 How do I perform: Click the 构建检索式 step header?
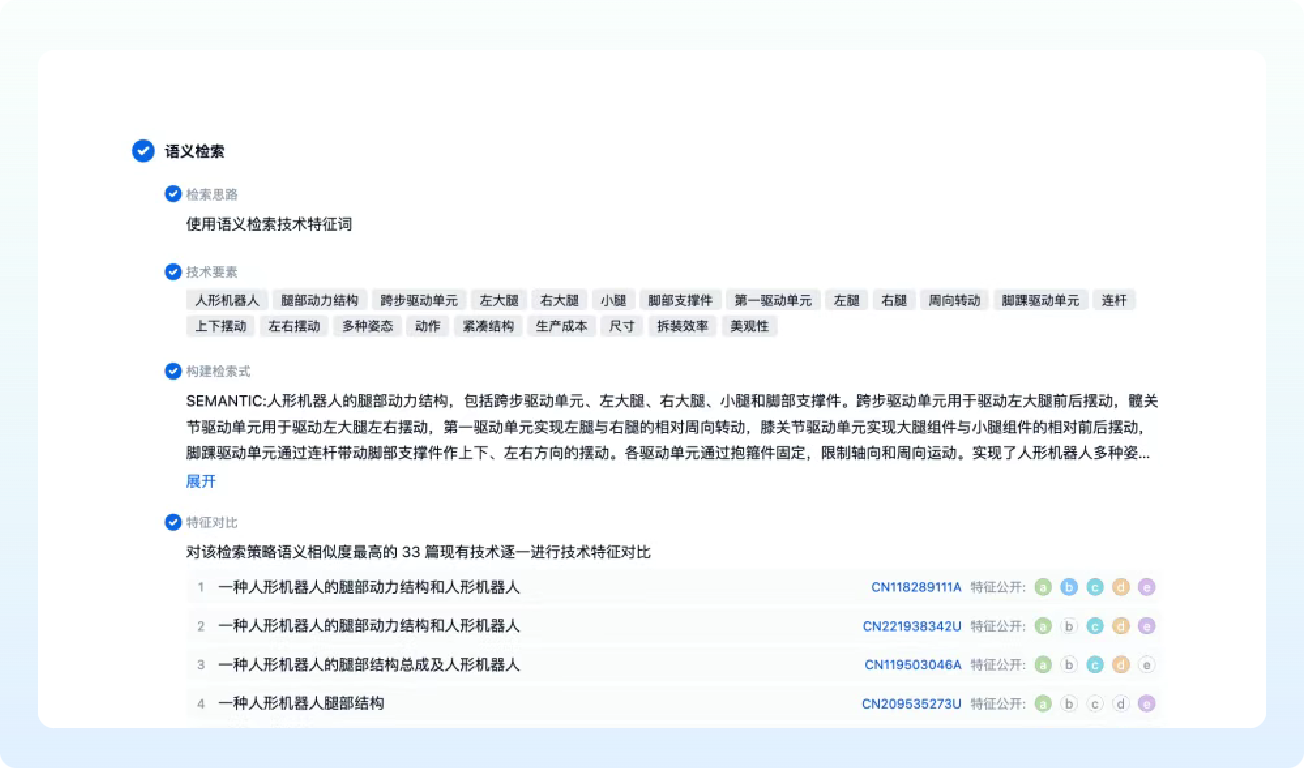coord(211,371)
